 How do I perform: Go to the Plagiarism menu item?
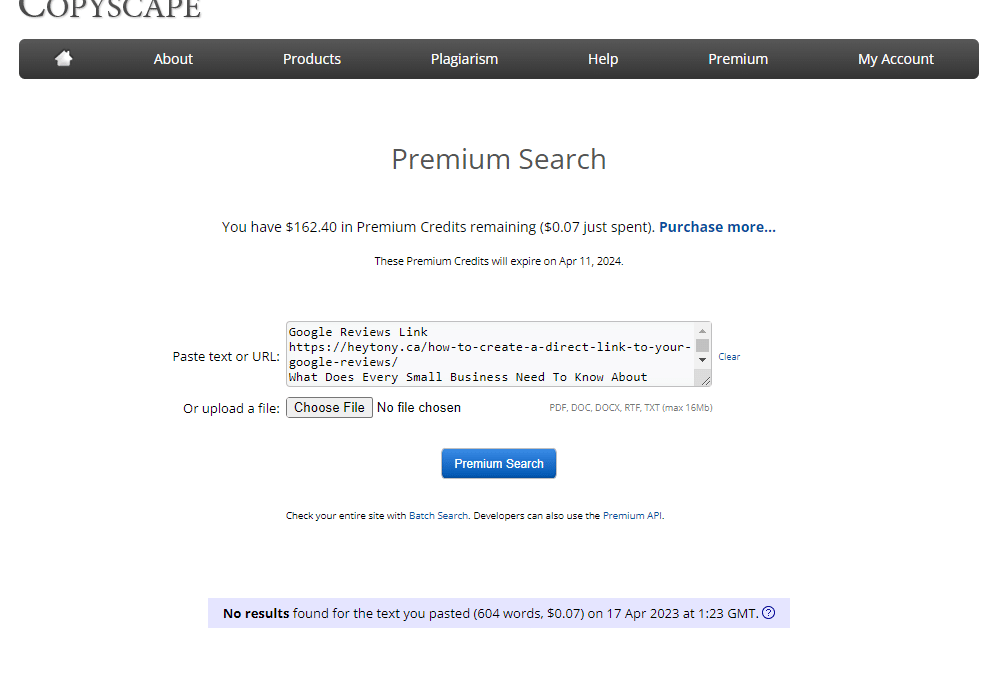[x=464, y=59]
